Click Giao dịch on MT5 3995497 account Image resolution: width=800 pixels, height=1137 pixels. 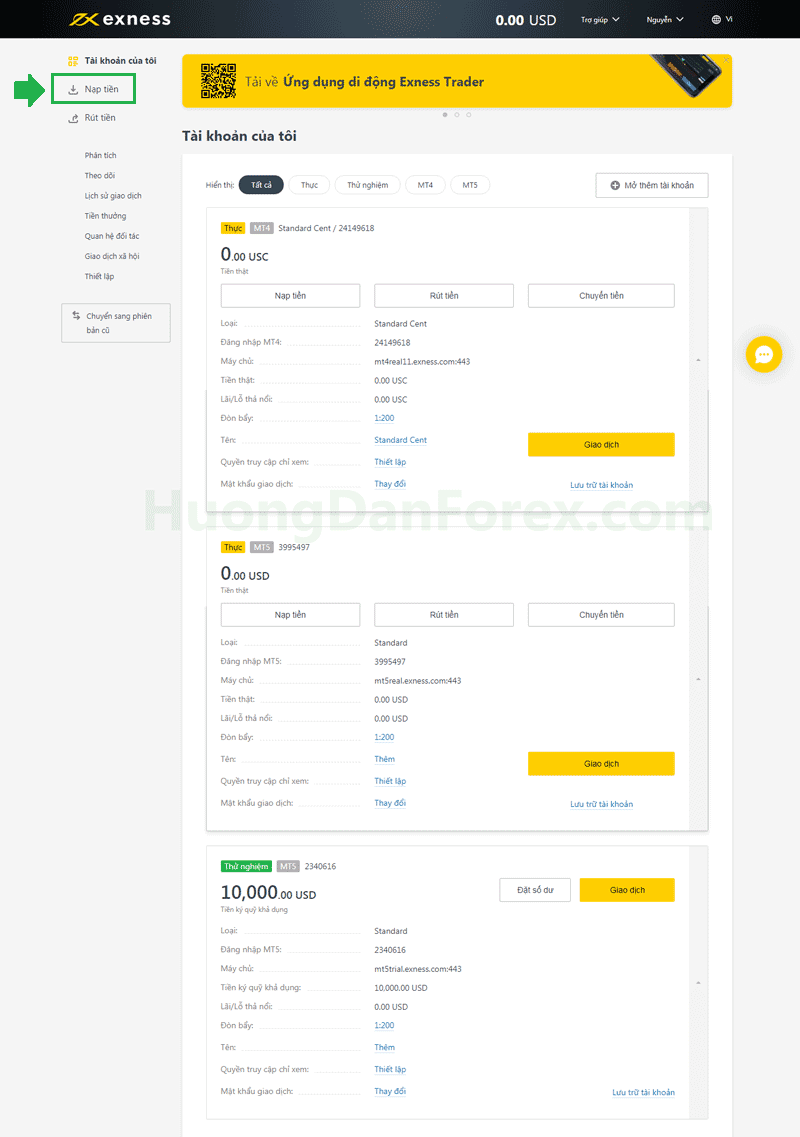tap(601, 764)
